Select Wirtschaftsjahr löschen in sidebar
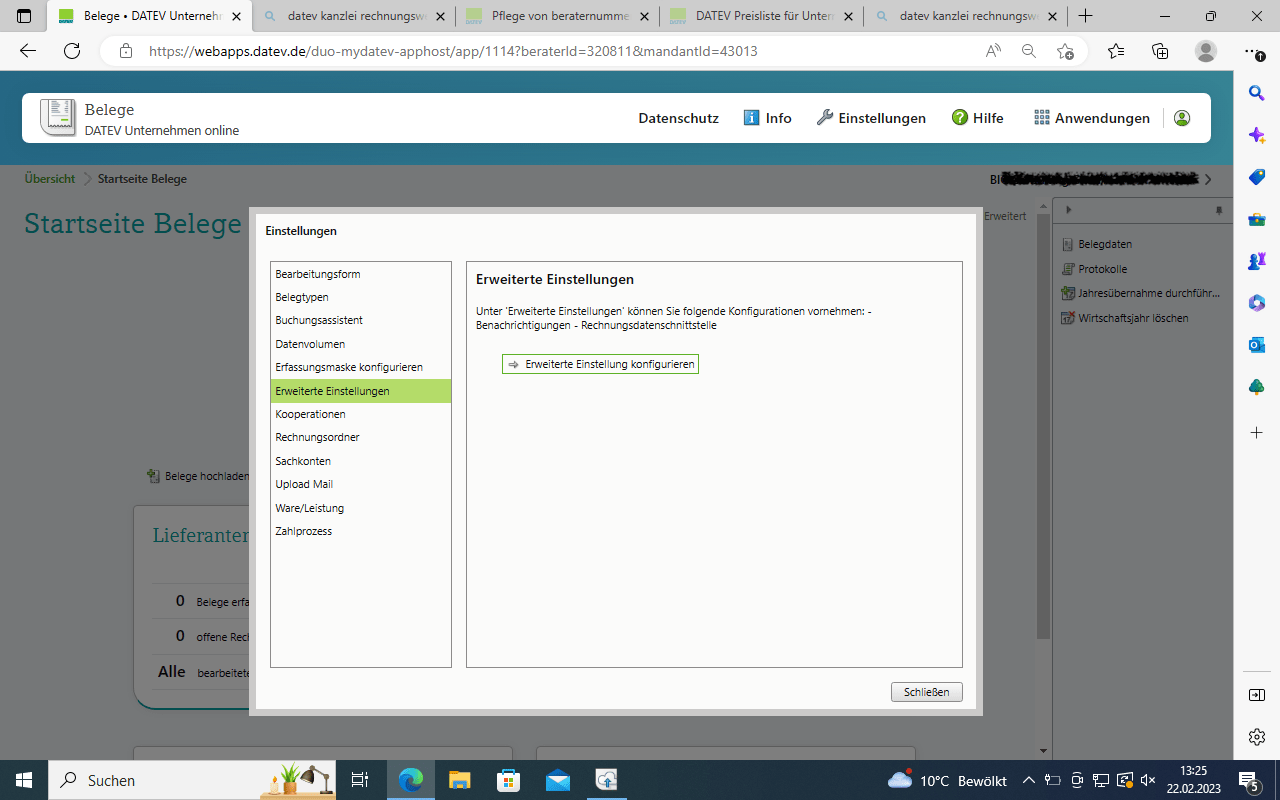The height and width of the screenshot is (800, 1280). point(1125,318)
